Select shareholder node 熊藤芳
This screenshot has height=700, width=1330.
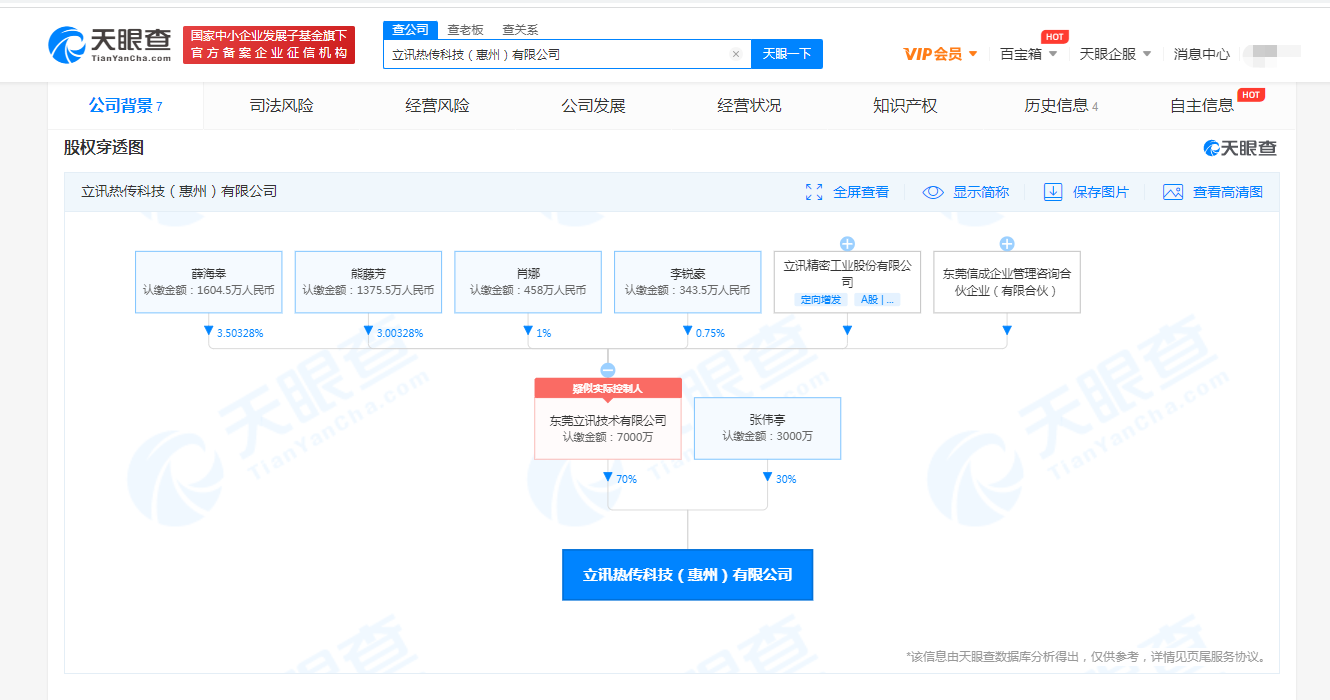pos(368,282)
